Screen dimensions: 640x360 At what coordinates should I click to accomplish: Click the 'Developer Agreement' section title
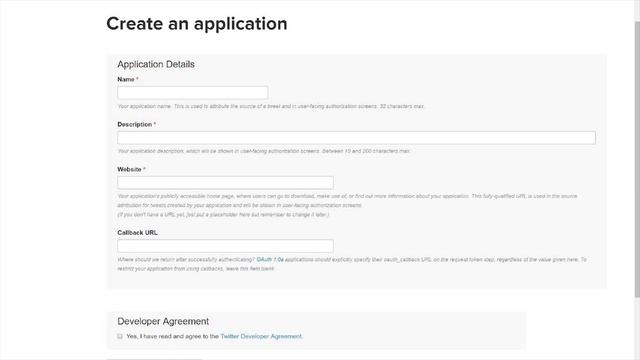(163, 321)
